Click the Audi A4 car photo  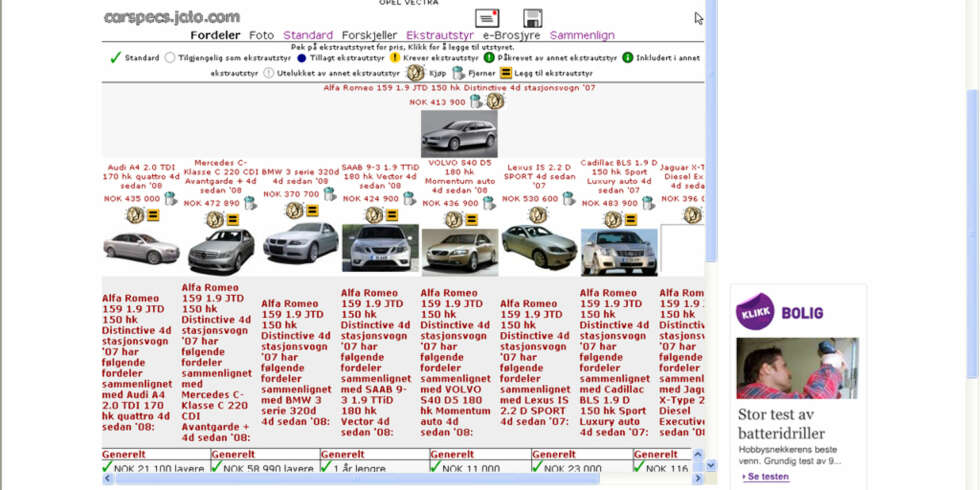pos(141,248)
